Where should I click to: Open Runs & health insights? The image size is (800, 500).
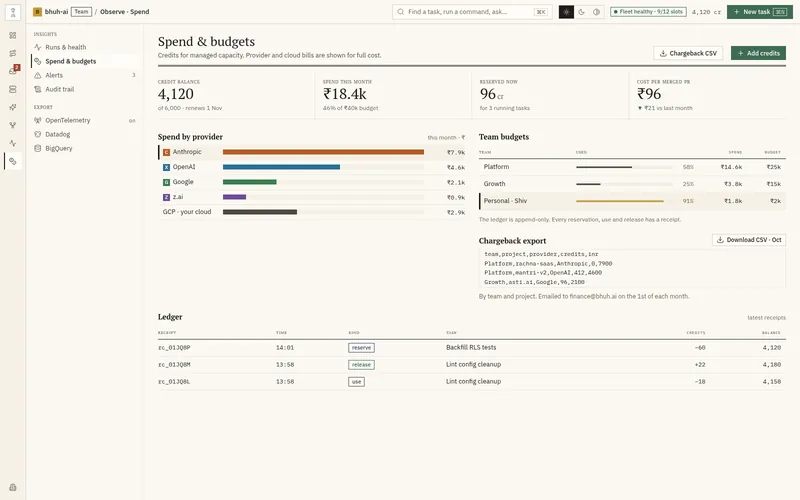click(85, 47)
